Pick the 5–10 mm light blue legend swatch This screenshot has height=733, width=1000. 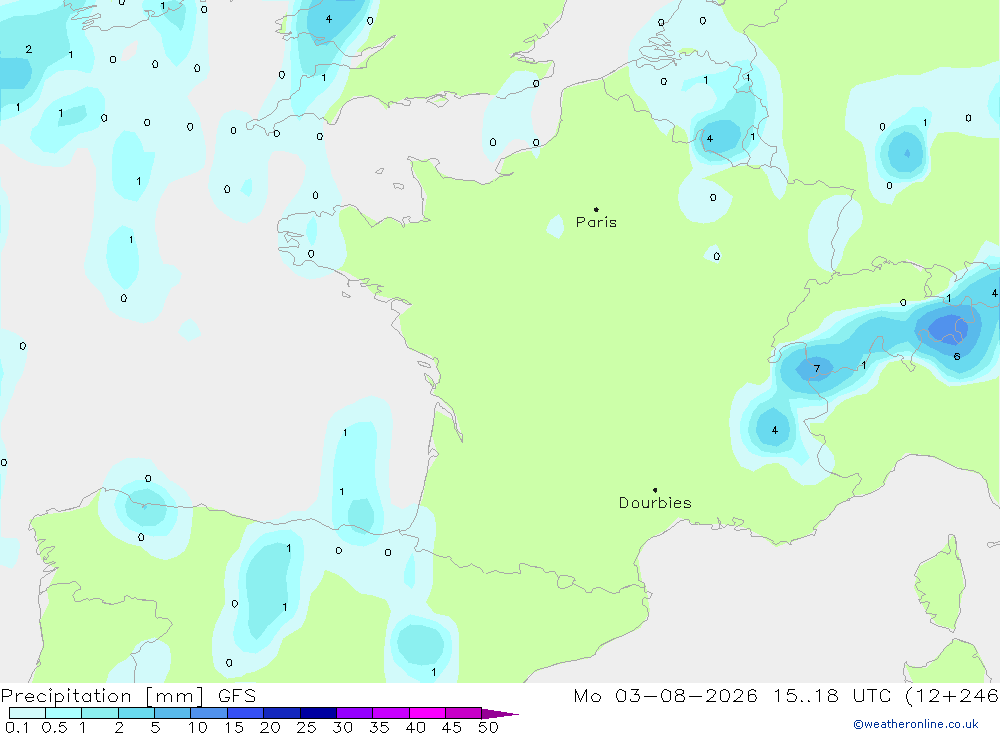(x=172, y=713)
